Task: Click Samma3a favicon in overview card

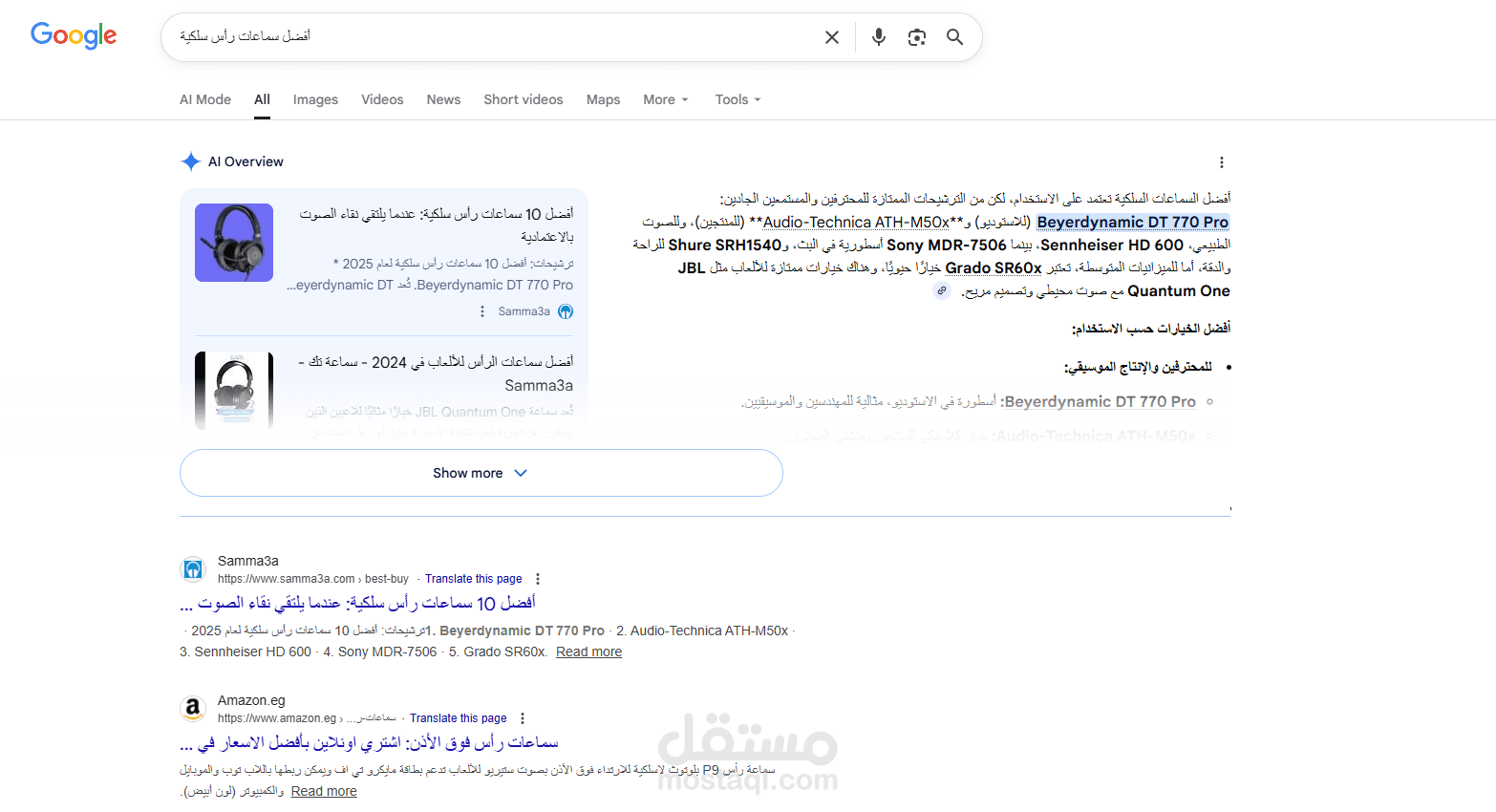Action: pos(566,311)
